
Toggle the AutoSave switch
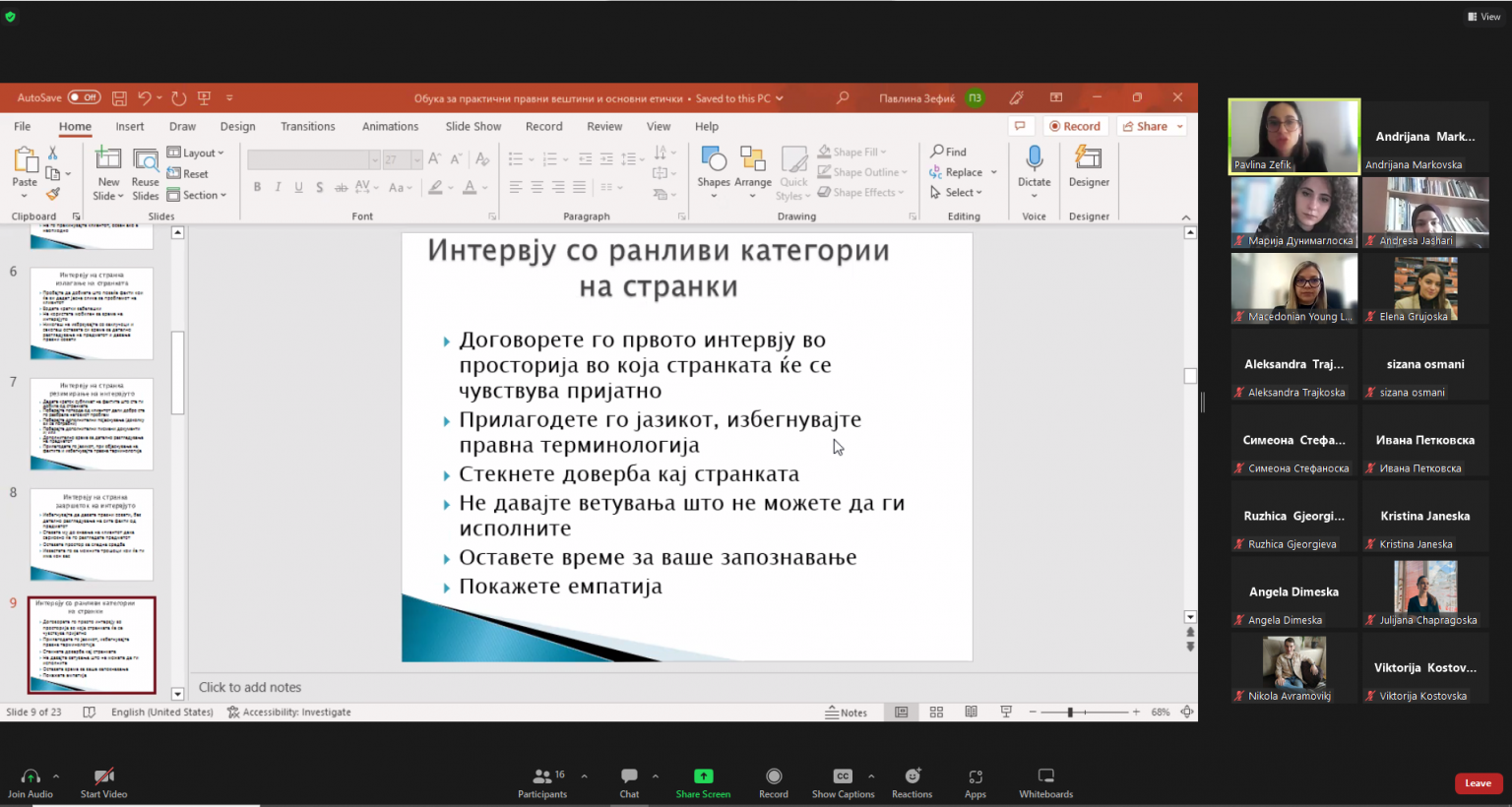84,97
